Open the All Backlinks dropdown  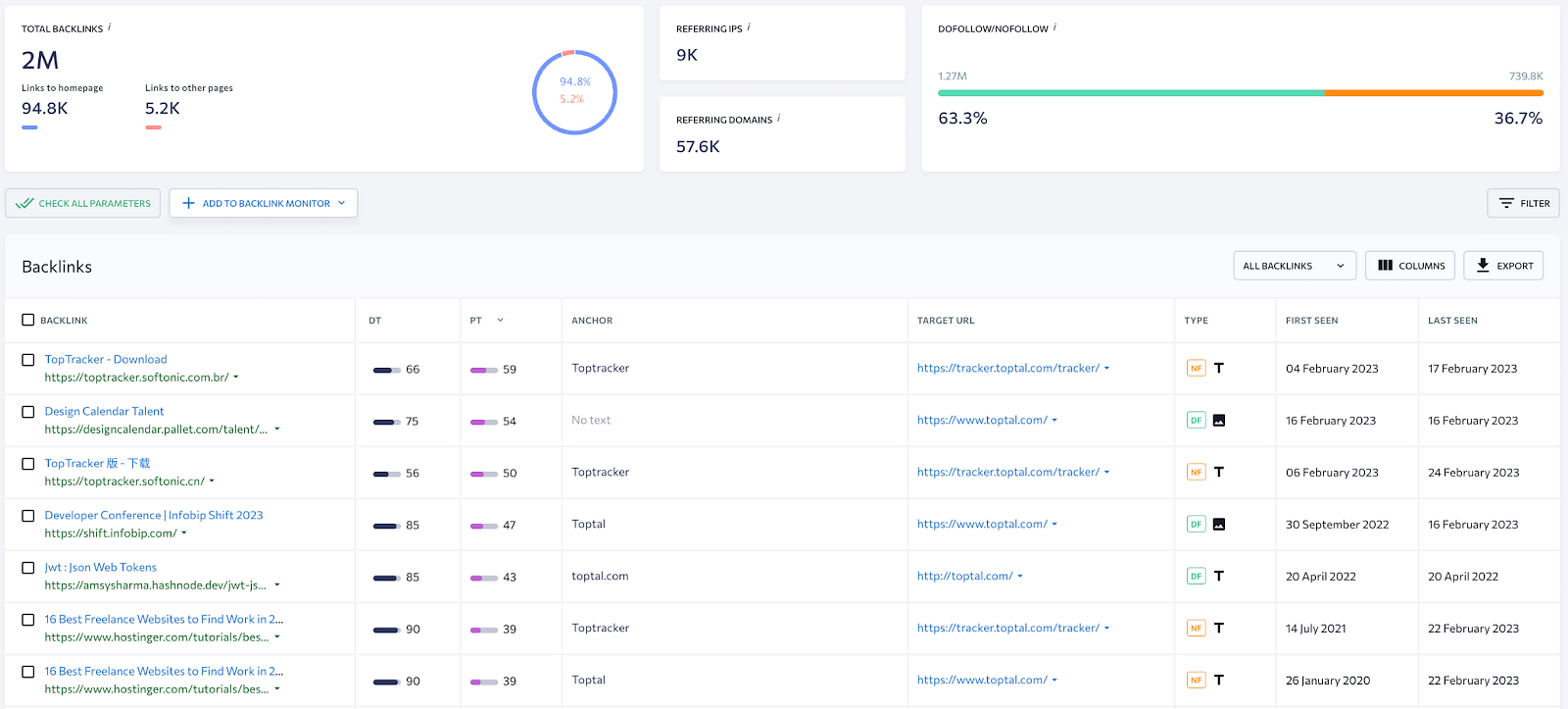(x=1295, y=266)
